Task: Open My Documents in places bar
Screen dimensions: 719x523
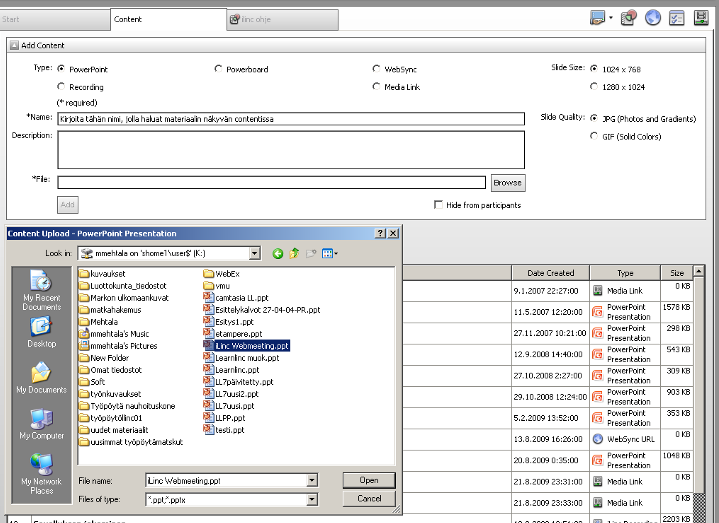Action: (x=41, y=378)
